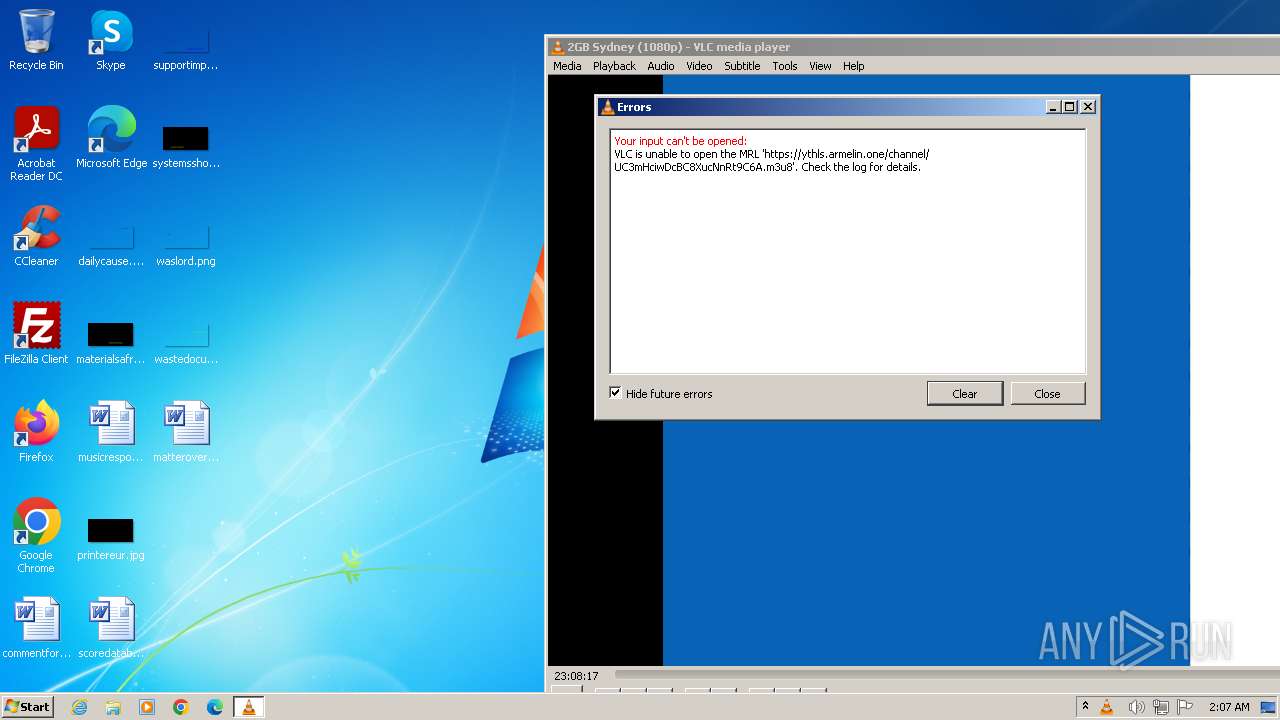Open VLC Tools menu

pyautogui.click(x=785, y=66)
